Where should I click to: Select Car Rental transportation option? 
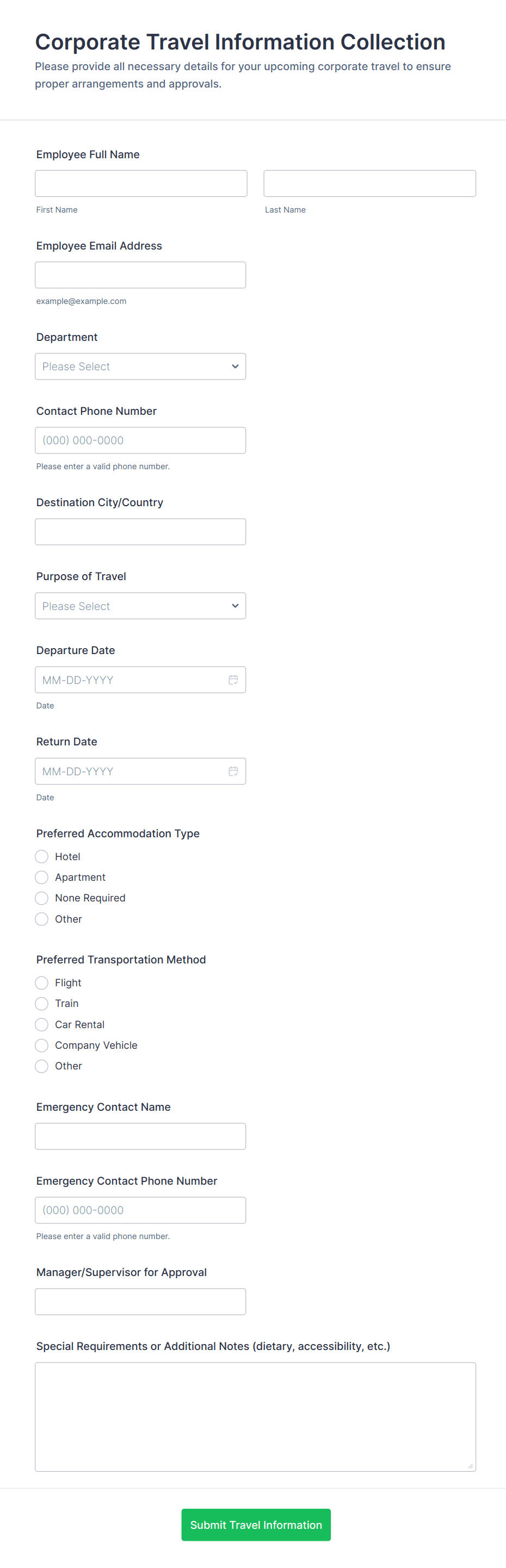click(41, 1024)
